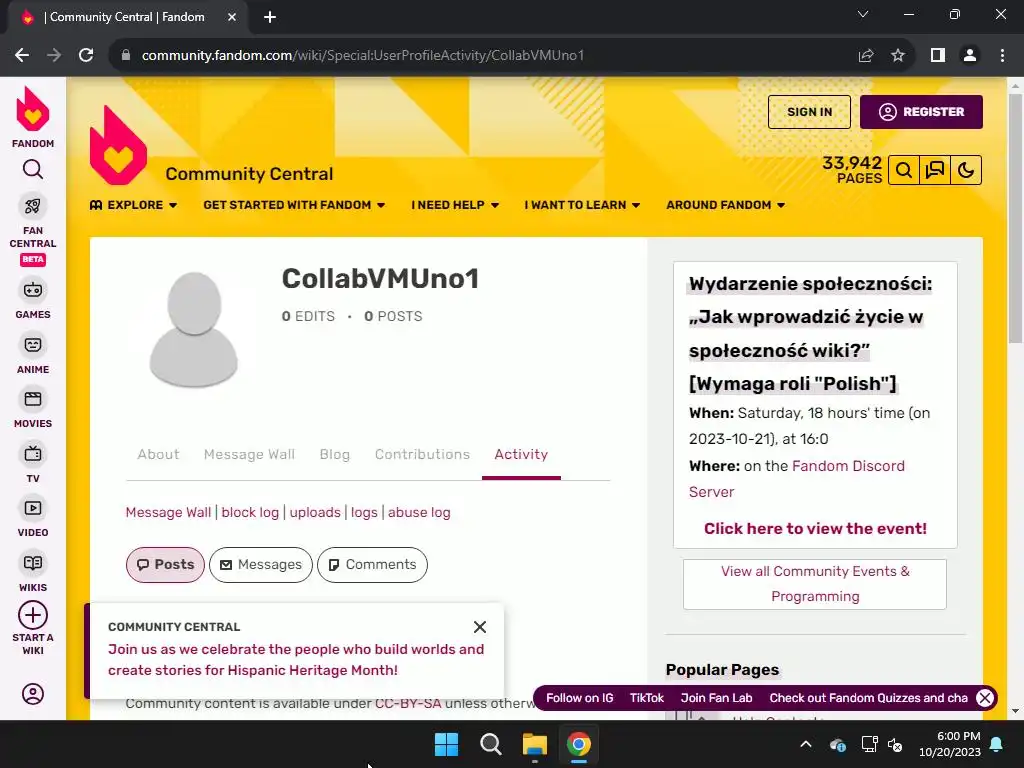
Task: Open Chrome's tab search chevron
Action: point(863,14)
